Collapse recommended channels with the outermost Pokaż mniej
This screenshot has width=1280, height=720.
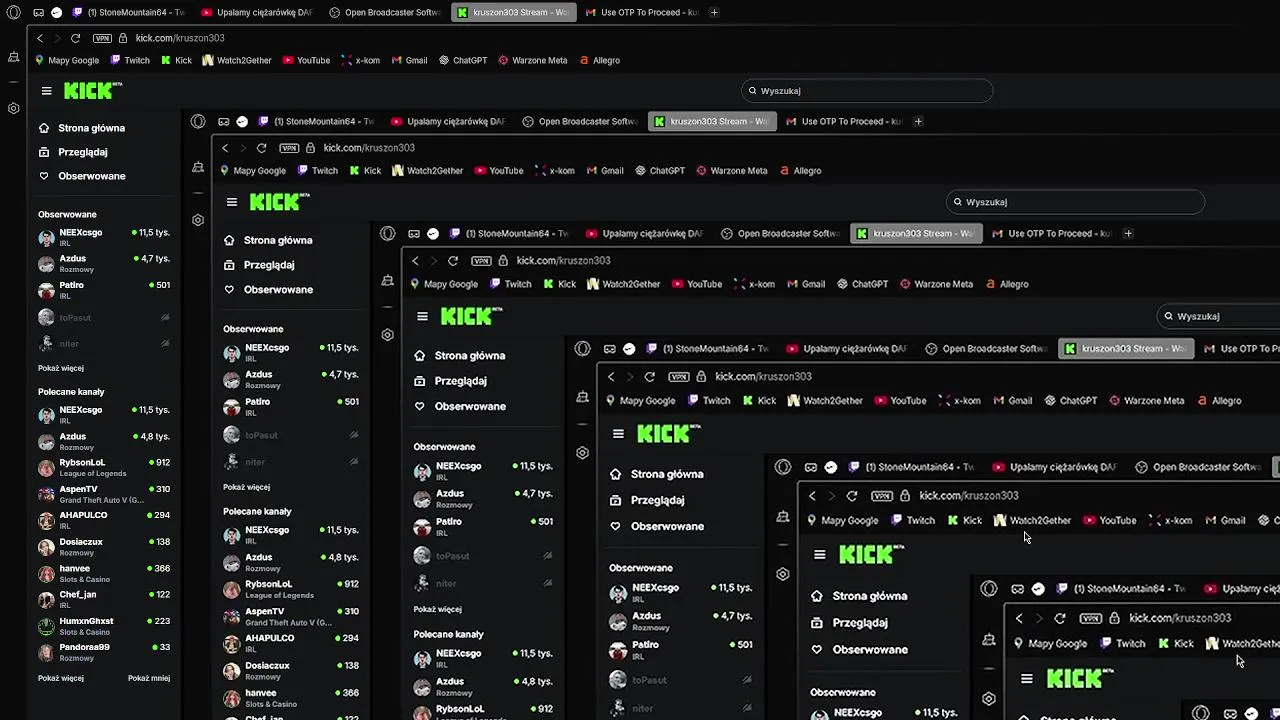(149, 678)
